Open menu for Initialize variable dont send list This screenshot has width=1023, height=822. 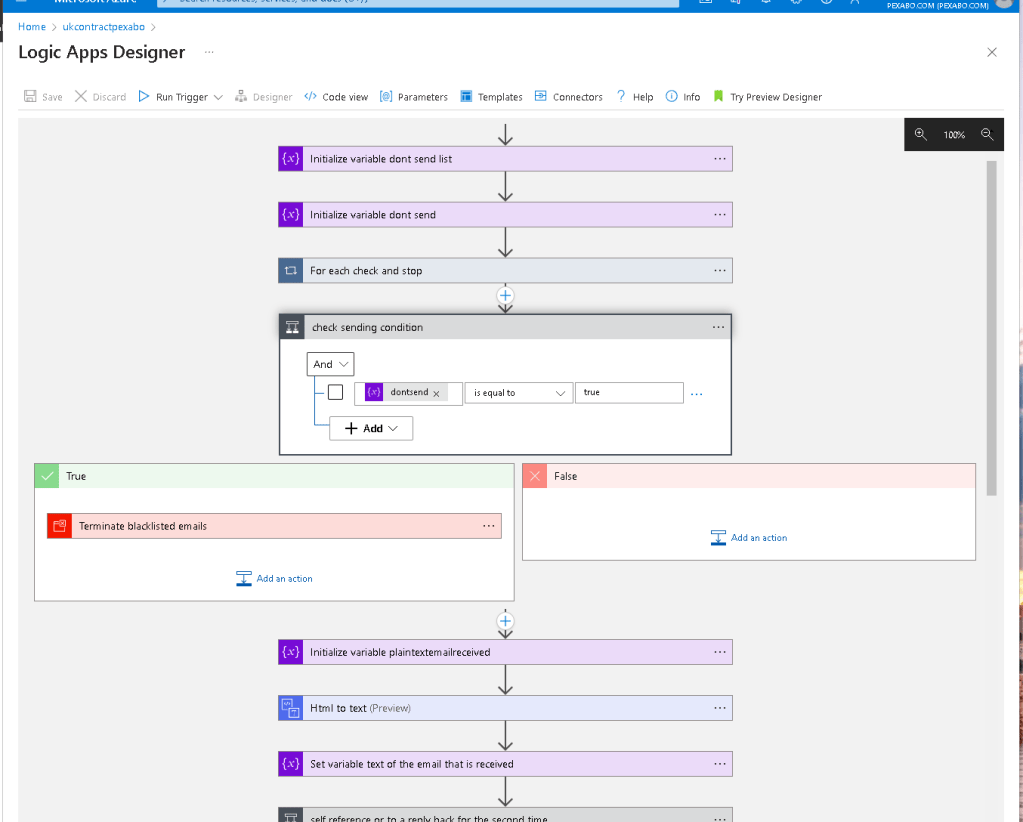point(720,159)
